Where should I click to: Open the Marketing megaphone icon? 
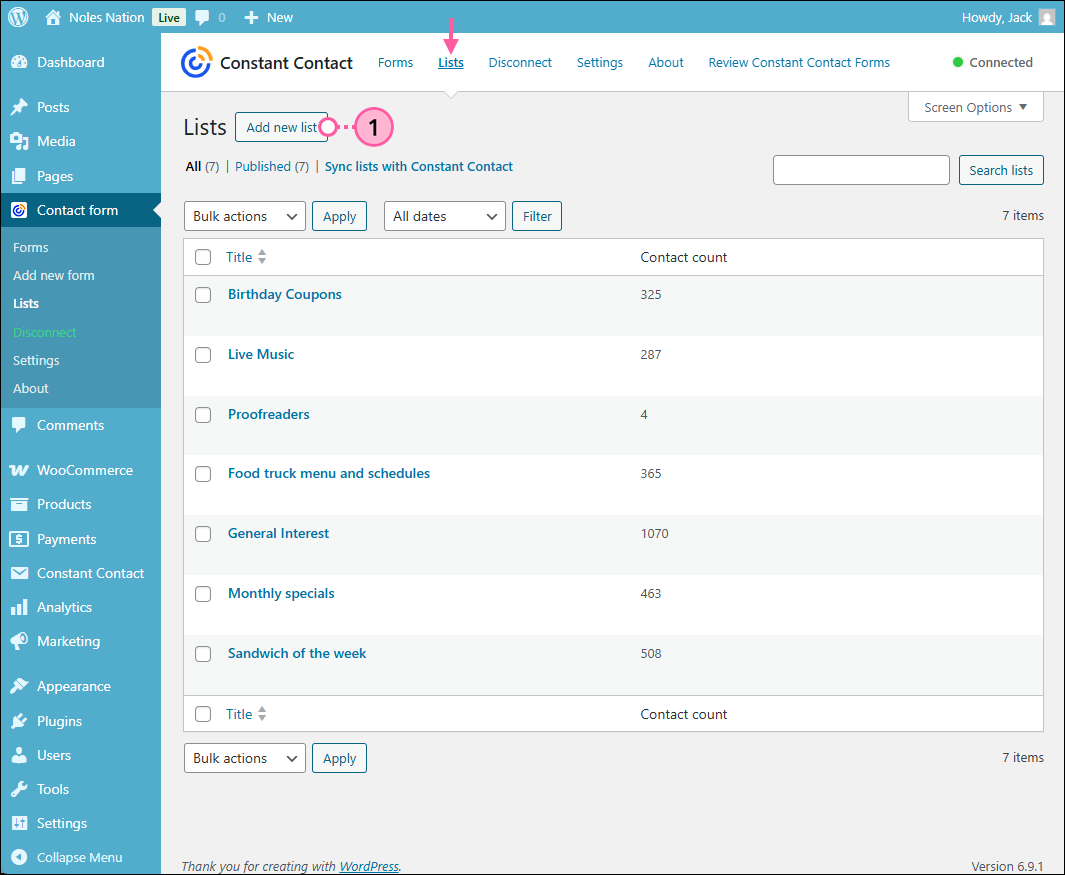click(22, 642)
